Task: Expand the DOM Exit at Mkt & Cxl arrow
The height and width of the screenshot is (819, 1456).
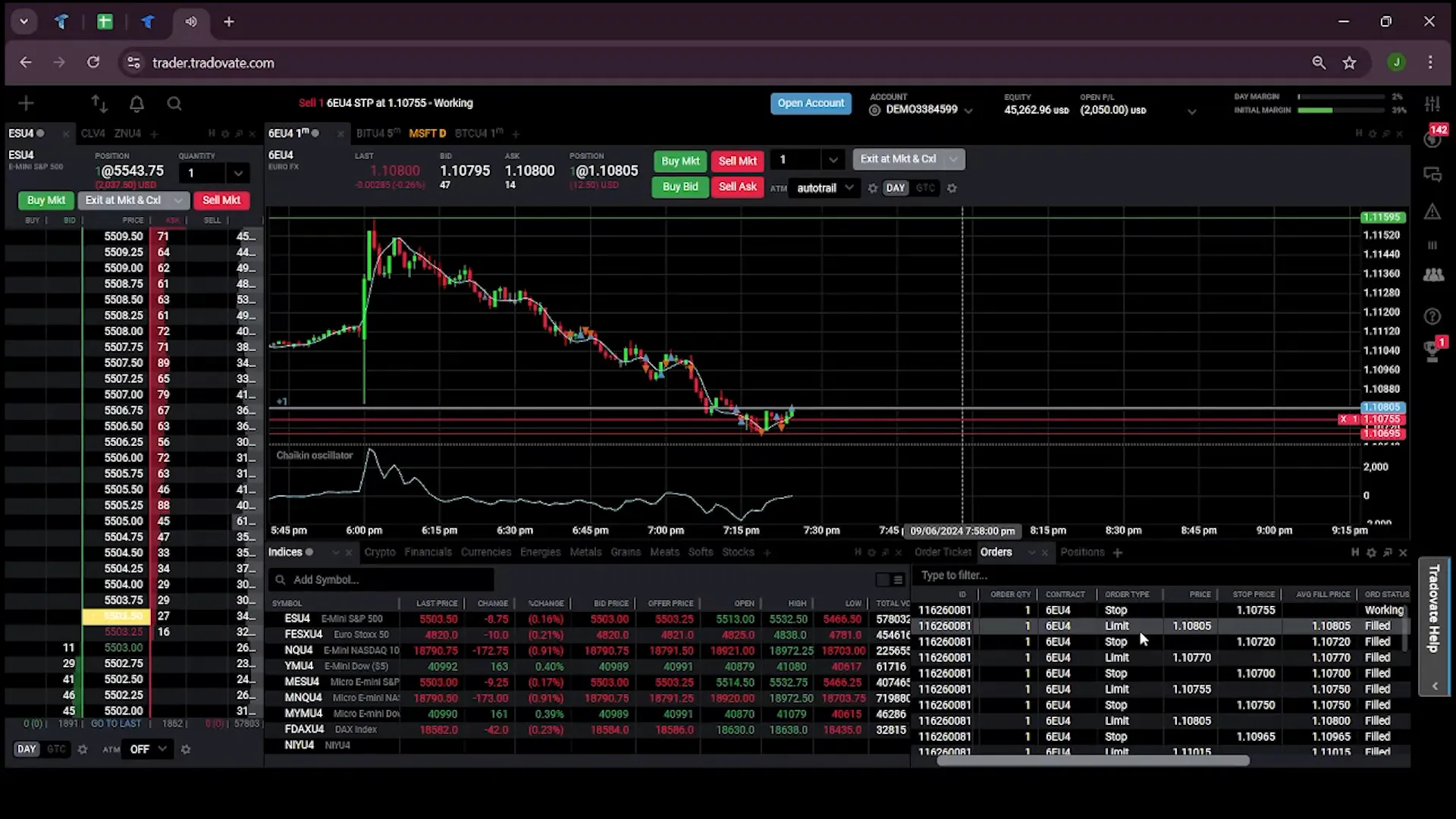Action: click(178, 200)
